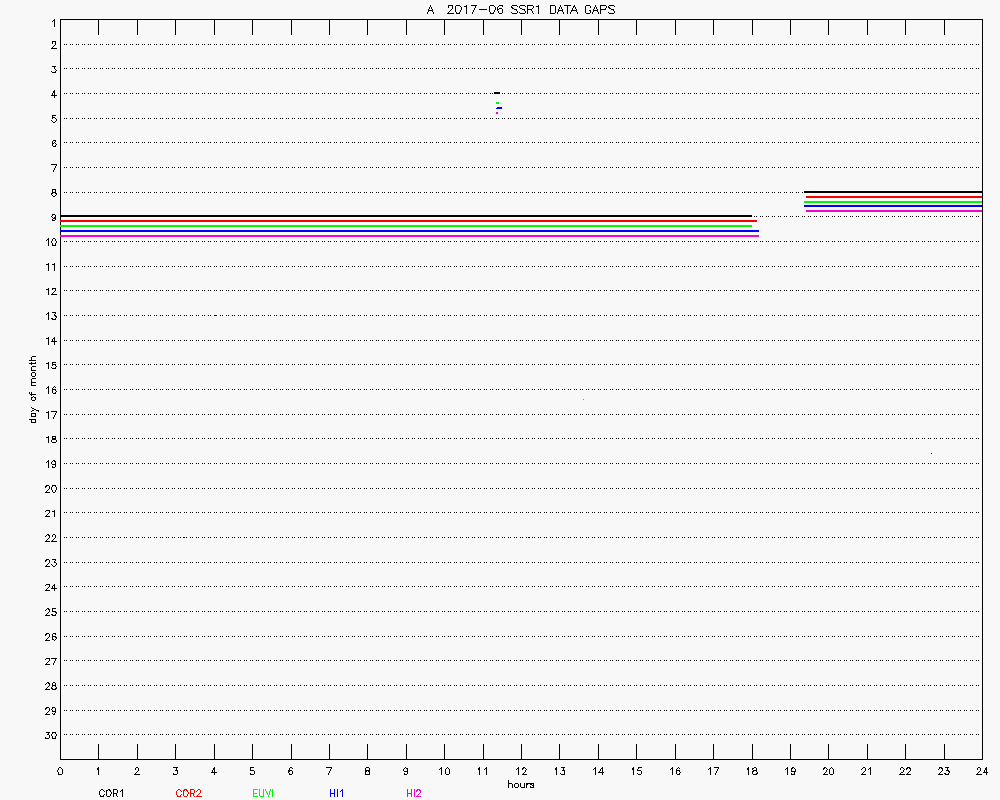Click day 30 on the y-axis
Image resolution: width=1000 pixels, height=800 pixels.
51,735
